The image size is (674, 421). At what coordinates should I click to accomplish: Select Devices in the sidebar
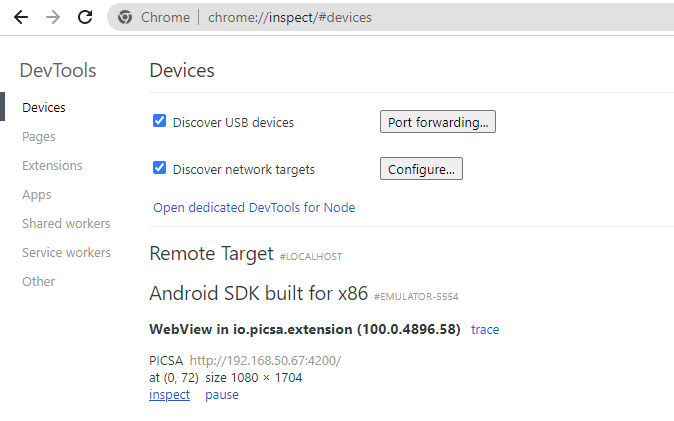pos(44,107)
